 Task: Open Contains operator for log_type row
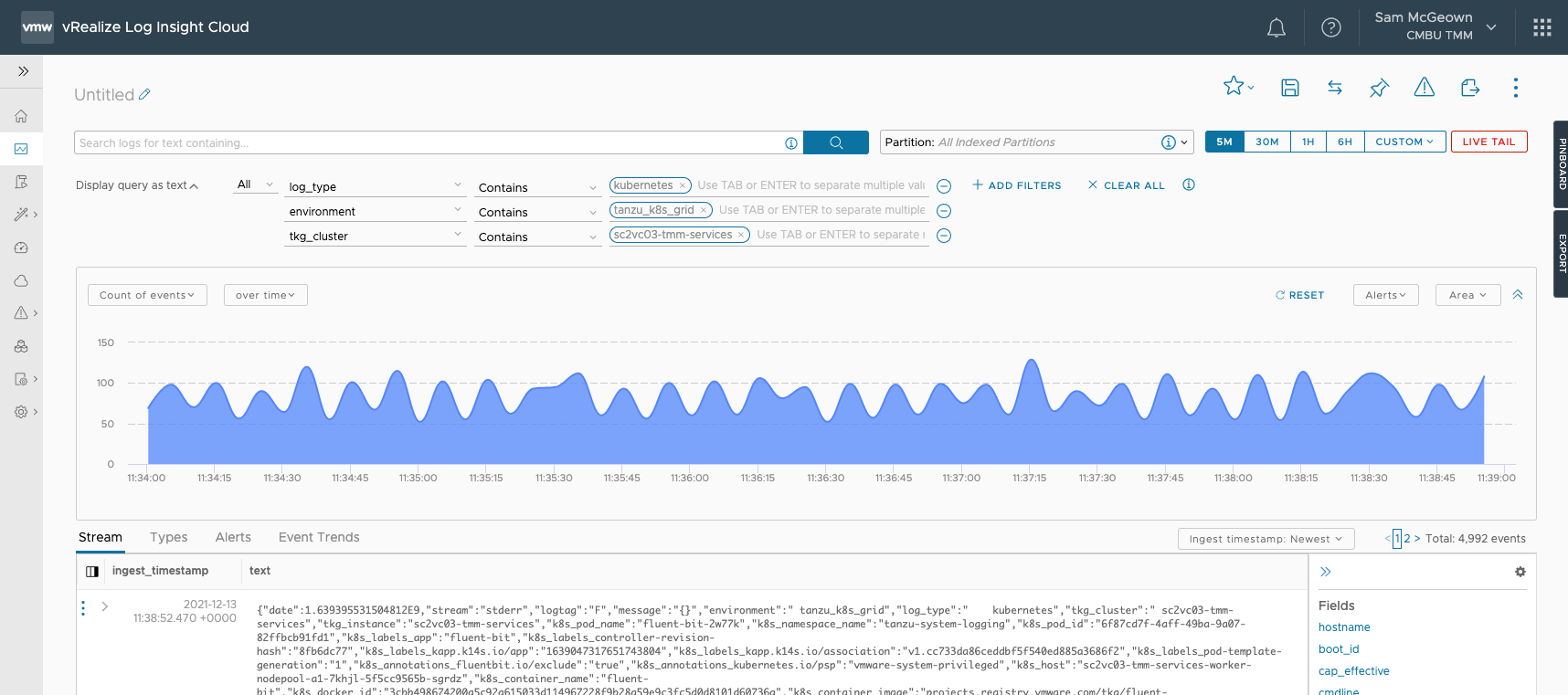coord(537,187)
